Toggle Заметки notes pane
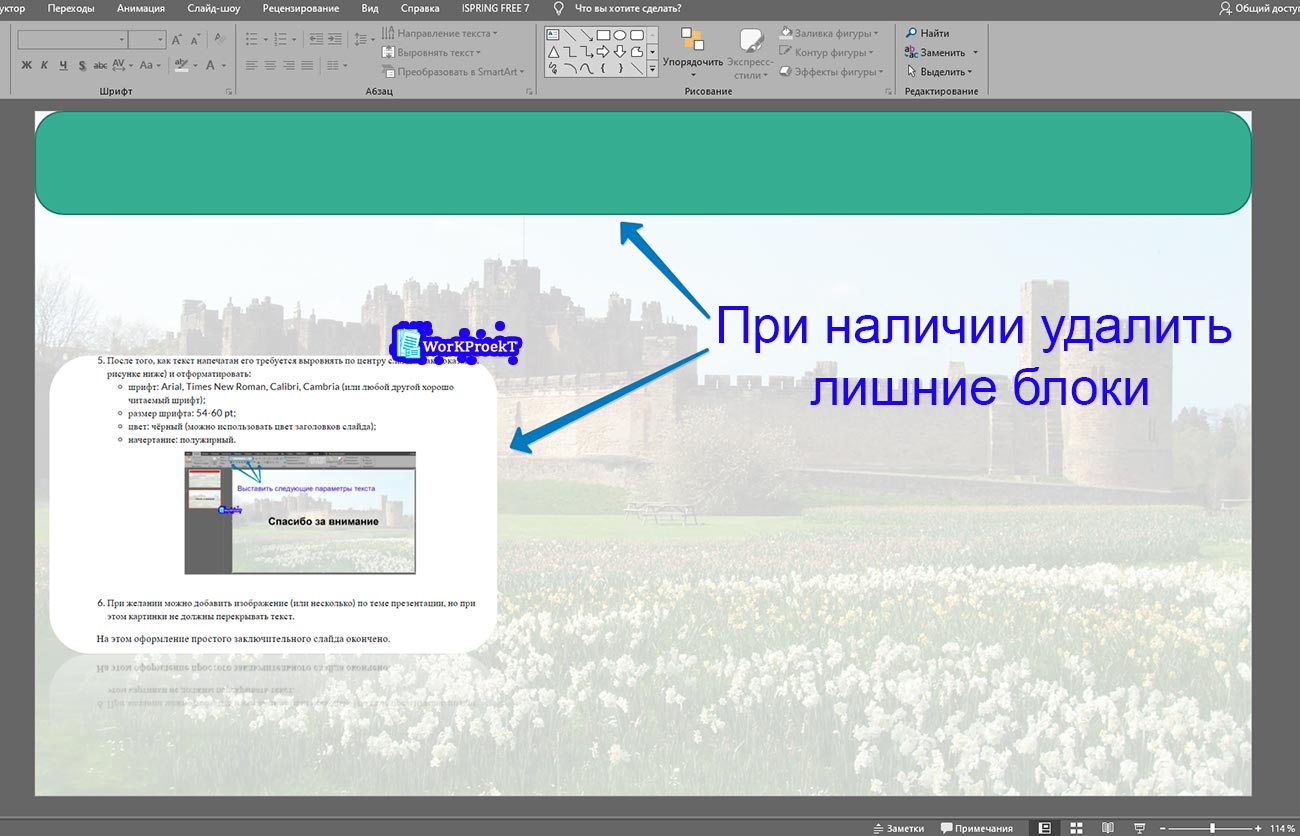 click(x=898, y=828)
